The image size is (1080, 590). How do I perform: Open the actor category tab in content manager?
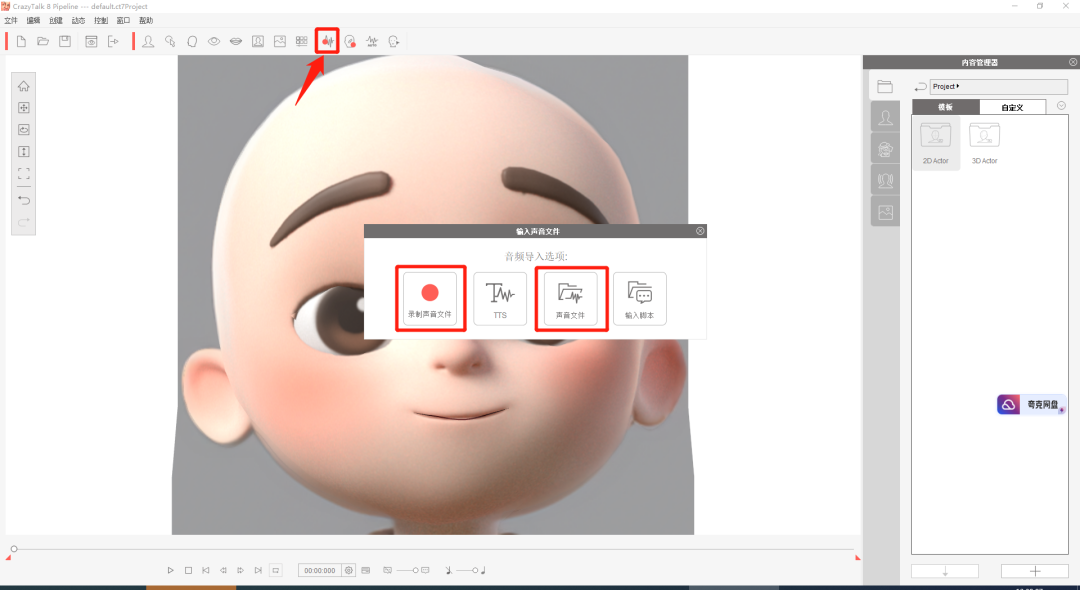tap(885, 118)
